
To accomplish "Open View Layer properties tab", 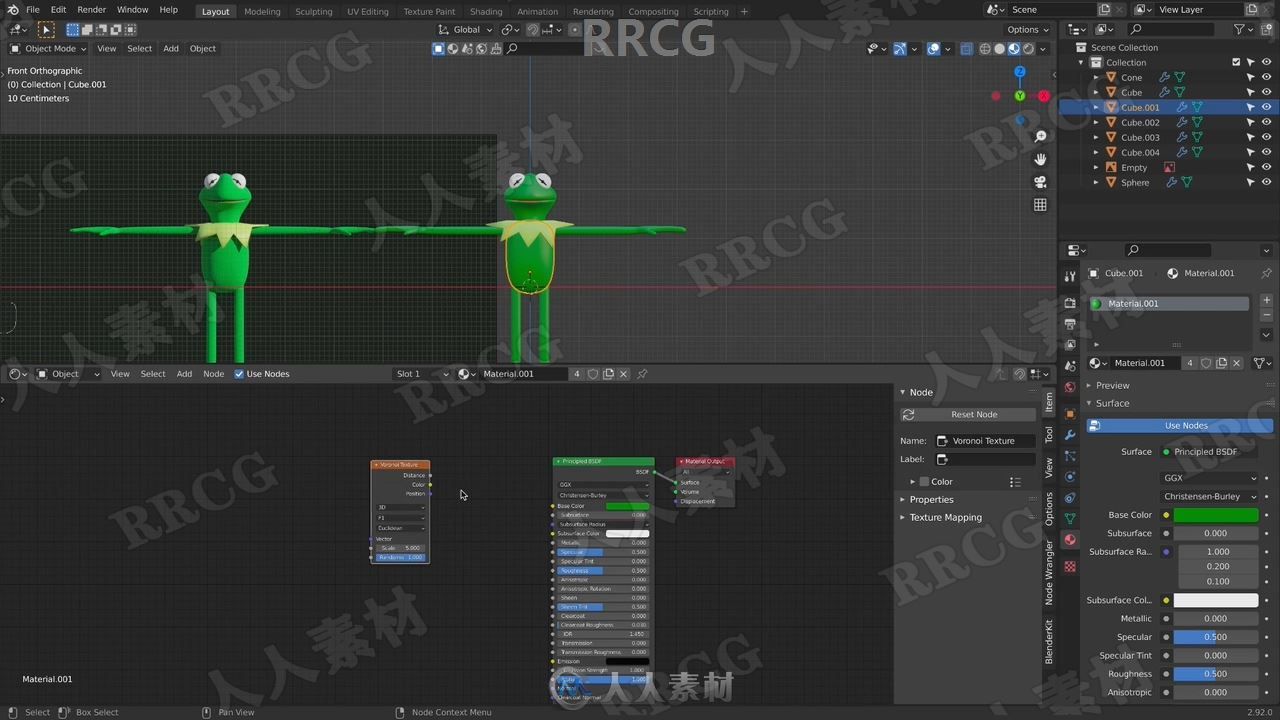I will (x=1070, y=345).
